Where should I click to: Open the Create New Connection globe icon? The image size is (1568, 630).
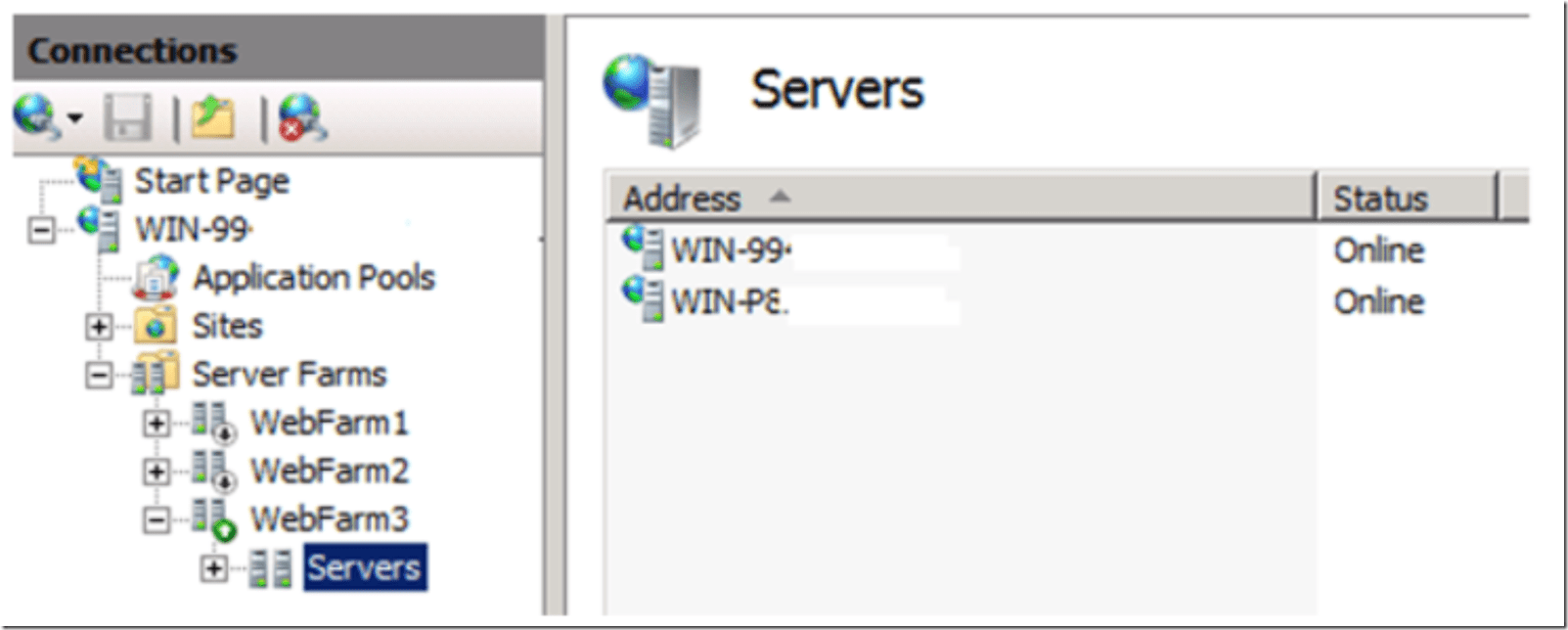pos(37,116)
